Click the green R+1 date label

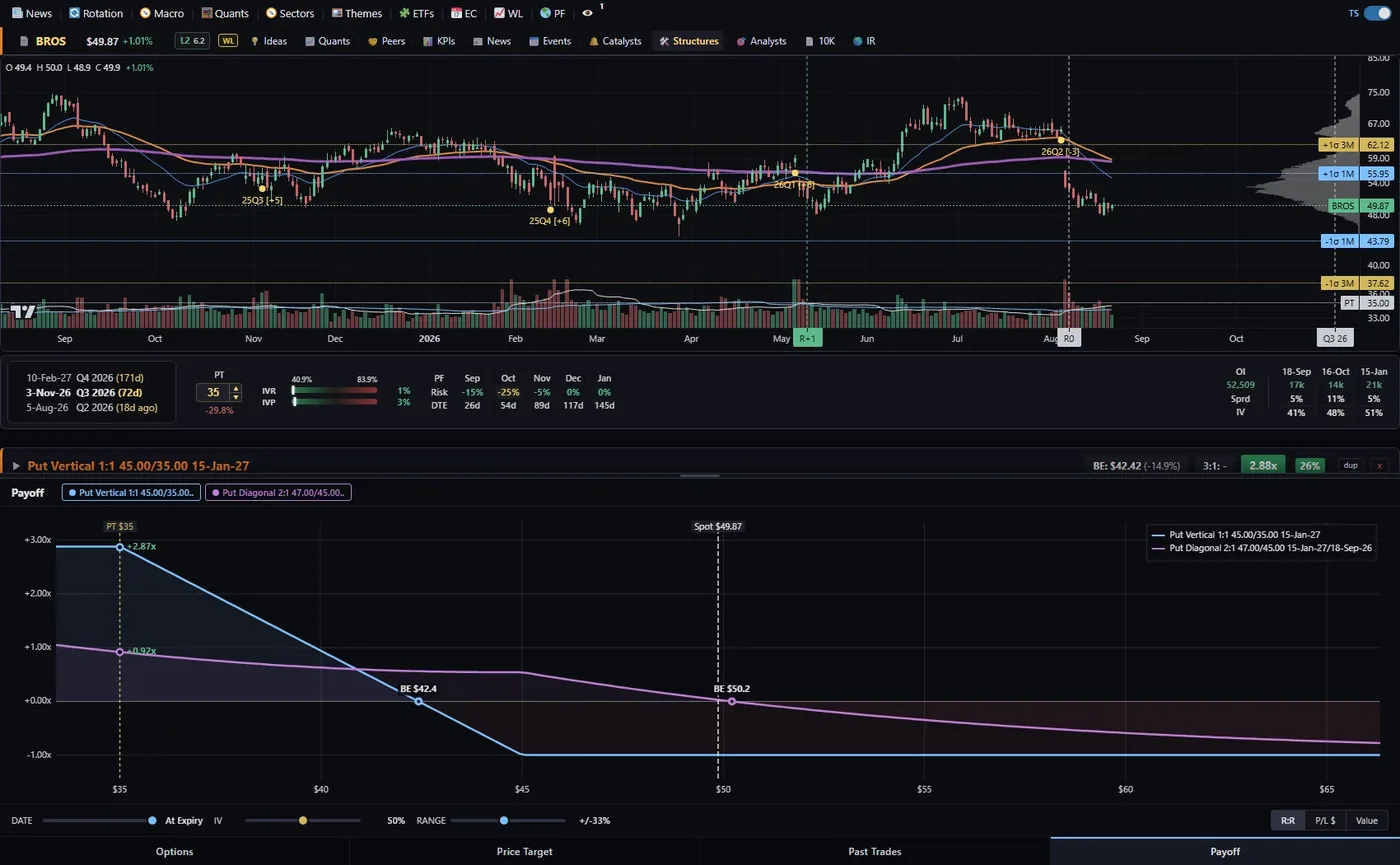click(807, 338)
